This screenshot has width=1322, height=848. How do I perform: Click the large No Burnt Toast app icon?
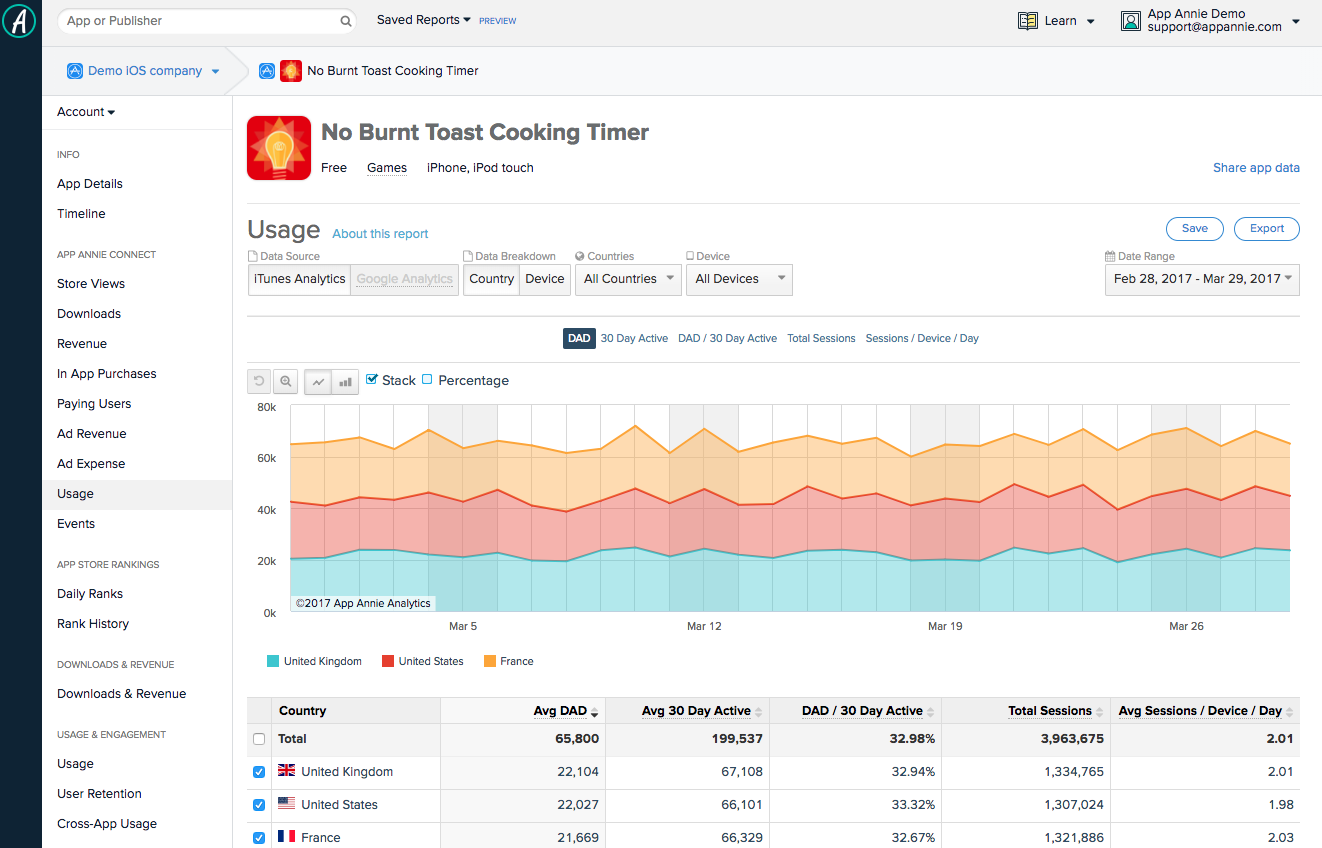[x=279, y=148]
